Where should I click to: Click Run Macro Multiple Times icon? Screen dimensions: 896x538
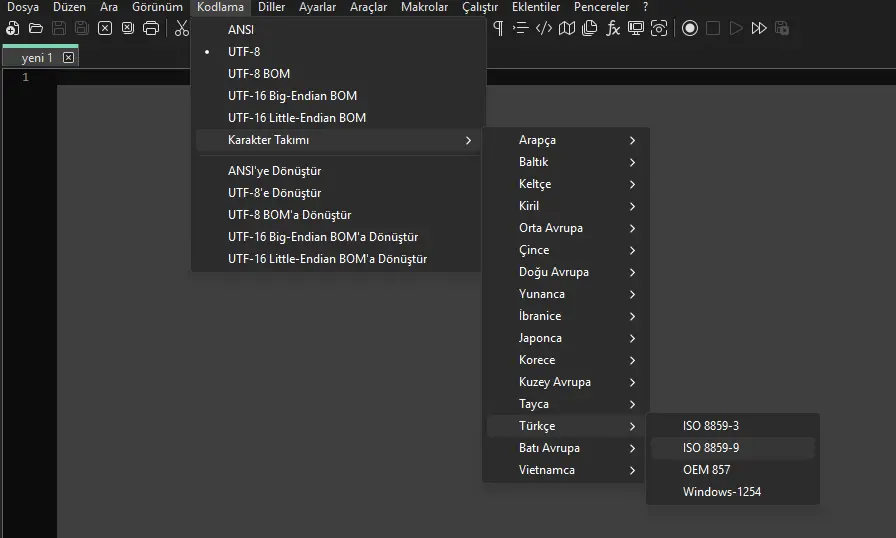pyautogui.click(x=759, y=28)
